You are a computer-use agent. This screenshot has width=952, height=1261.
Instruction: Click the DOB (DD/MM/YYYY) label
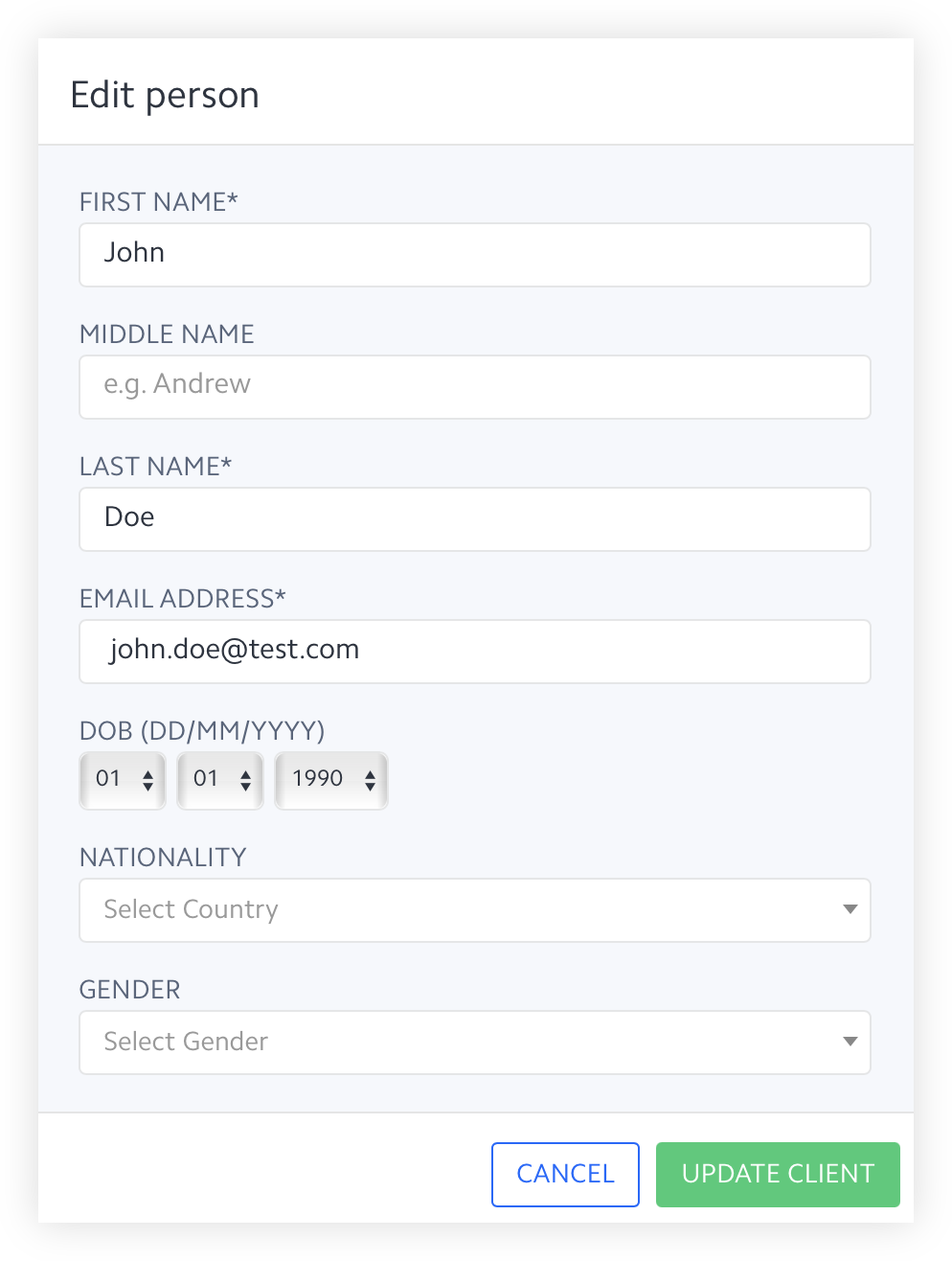[x=202, y=731]
